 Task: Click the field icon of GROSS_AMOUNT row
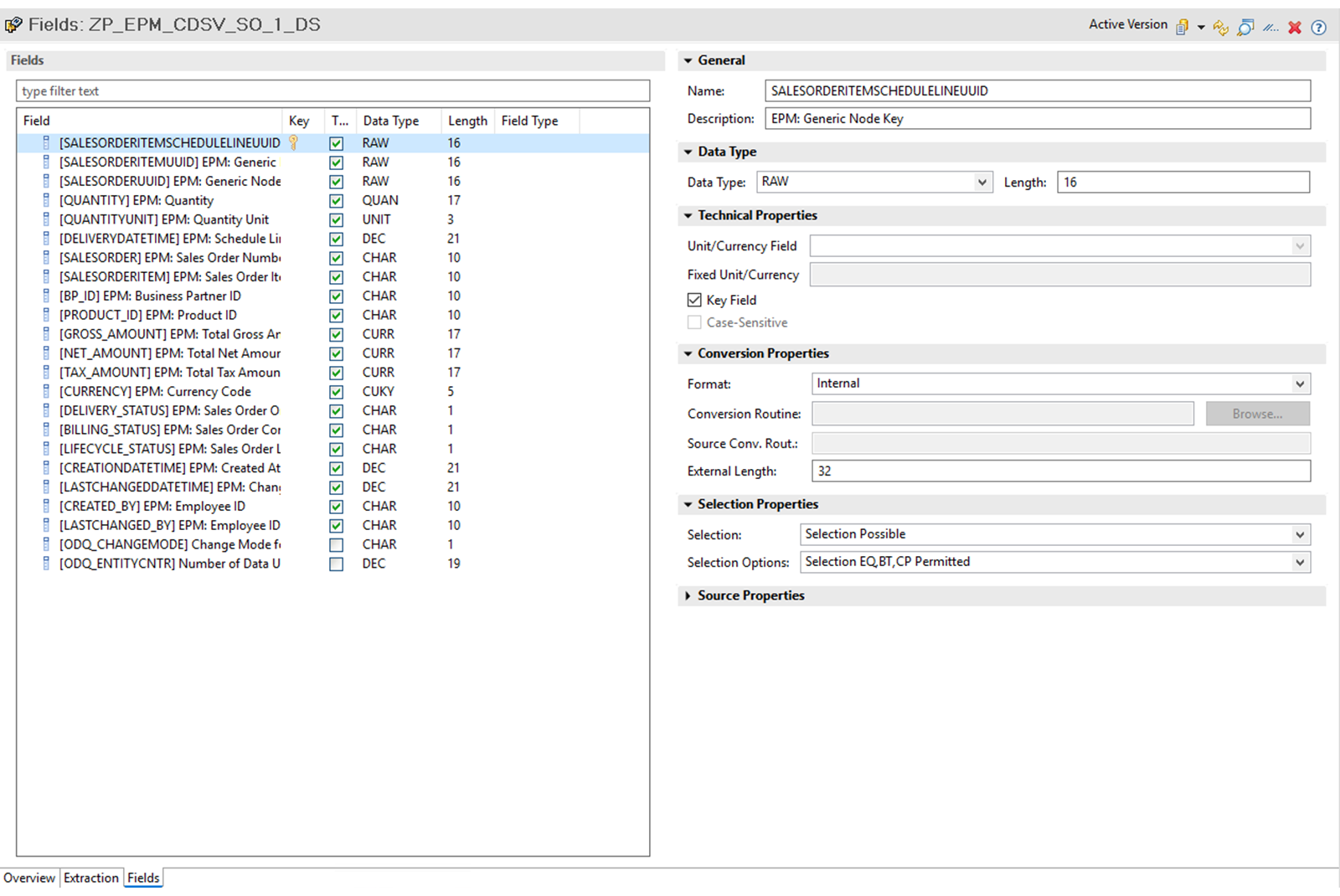(x=46, y=334)
